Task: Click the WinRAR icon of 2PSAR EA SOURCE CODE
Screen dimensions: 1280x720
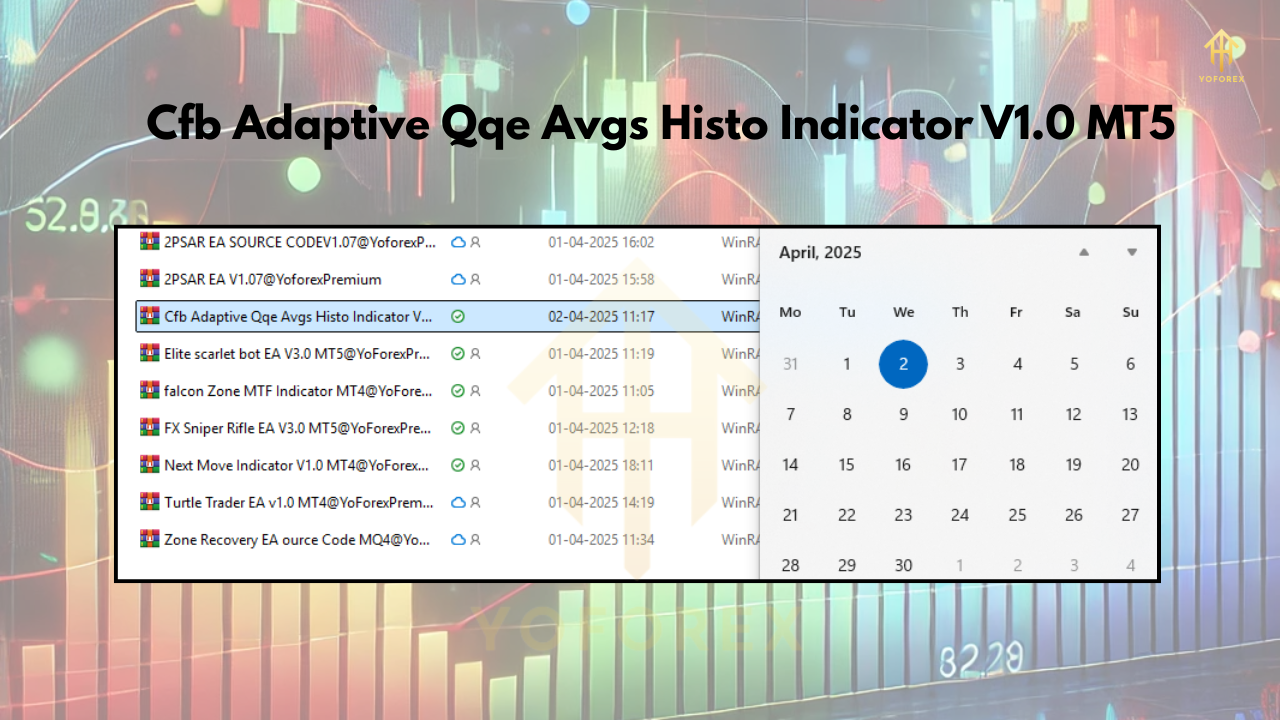Action: [x=150, y=241]
